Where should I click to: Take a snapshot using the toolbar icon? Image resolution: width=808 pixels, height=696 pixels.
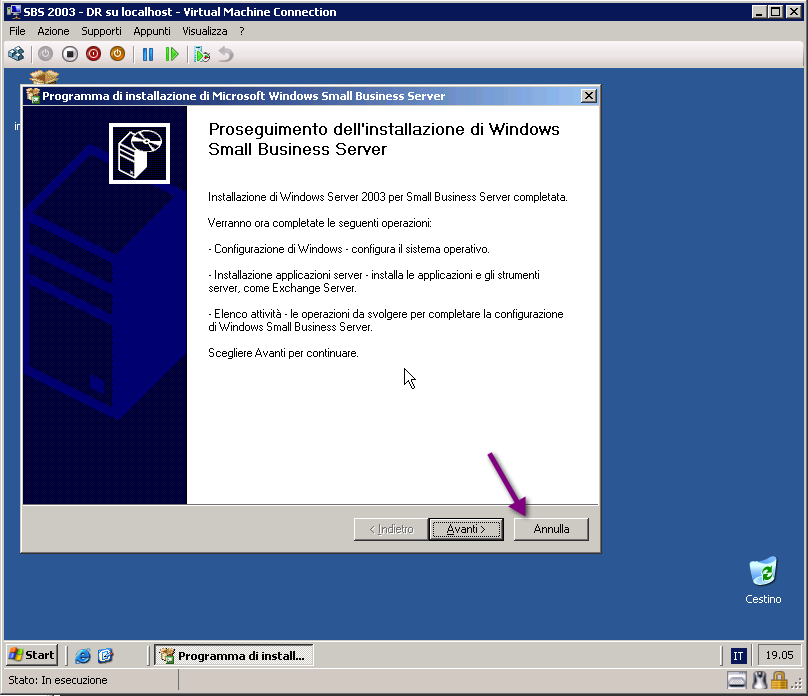pyautogui.click(x=201, y=54)
